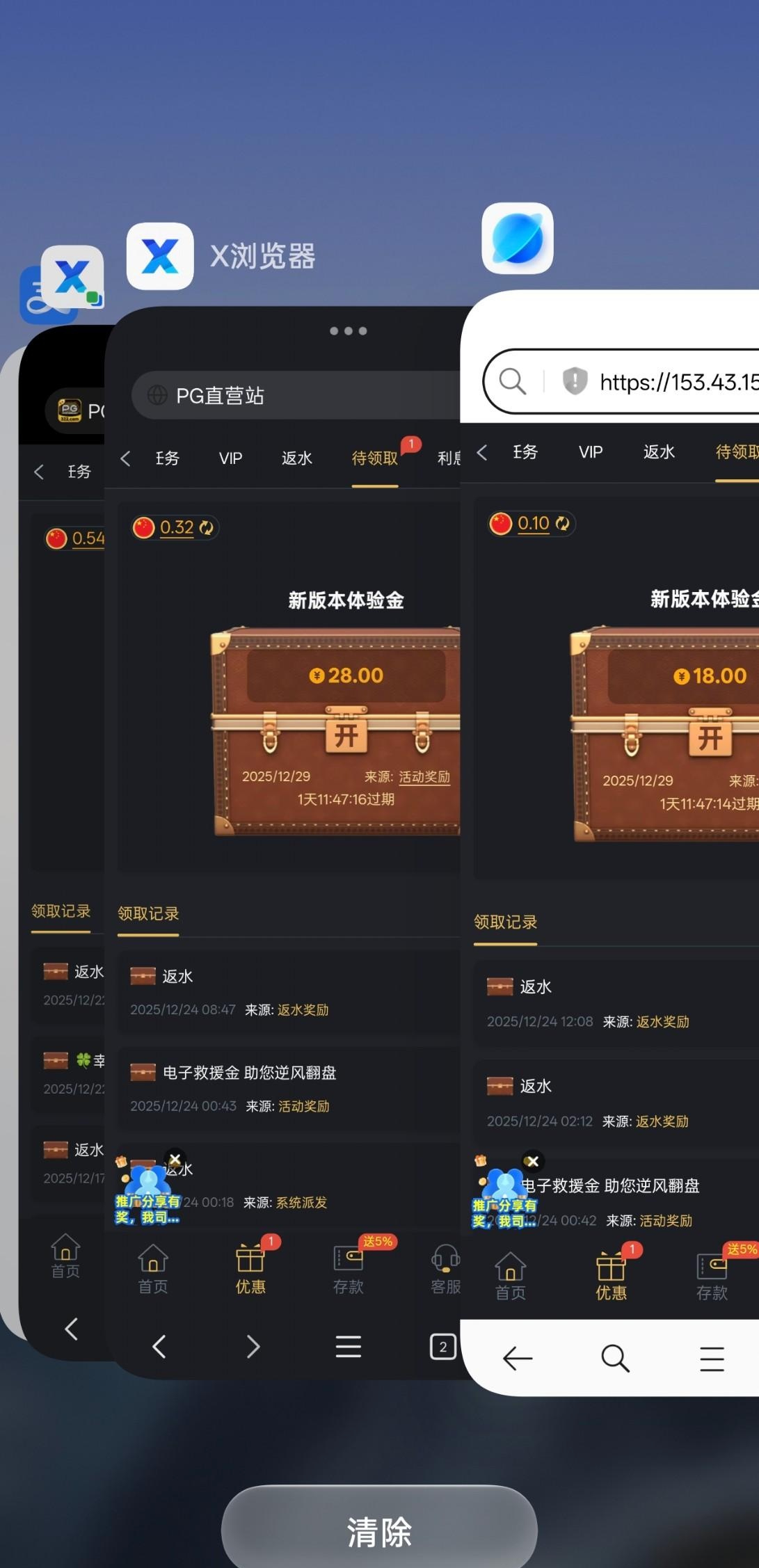Refresh the 0.10 balance in right card
The height and width of the screenshot is (1568, 759).
562,523
